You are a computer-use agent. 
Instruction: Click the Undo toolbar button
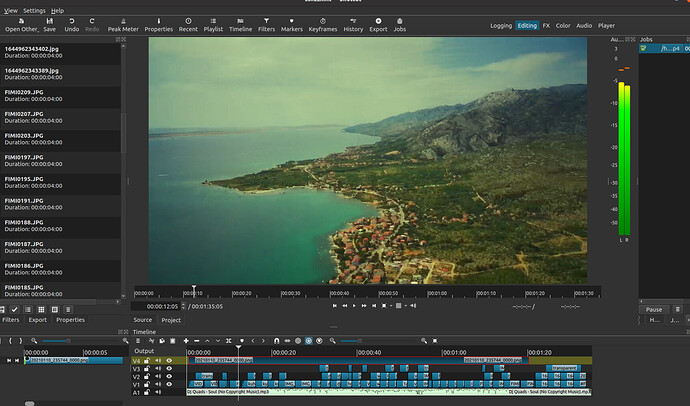tap(72, 25)
